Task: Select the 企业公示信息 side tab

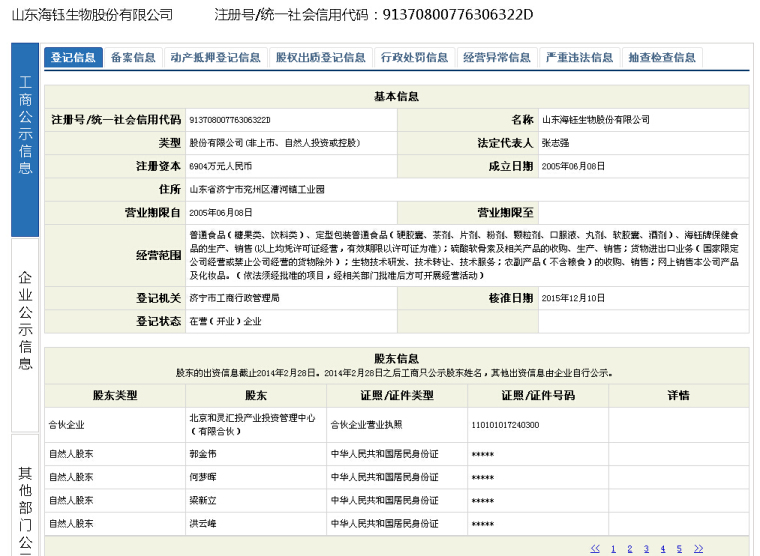Action: (x=25, y=335)
